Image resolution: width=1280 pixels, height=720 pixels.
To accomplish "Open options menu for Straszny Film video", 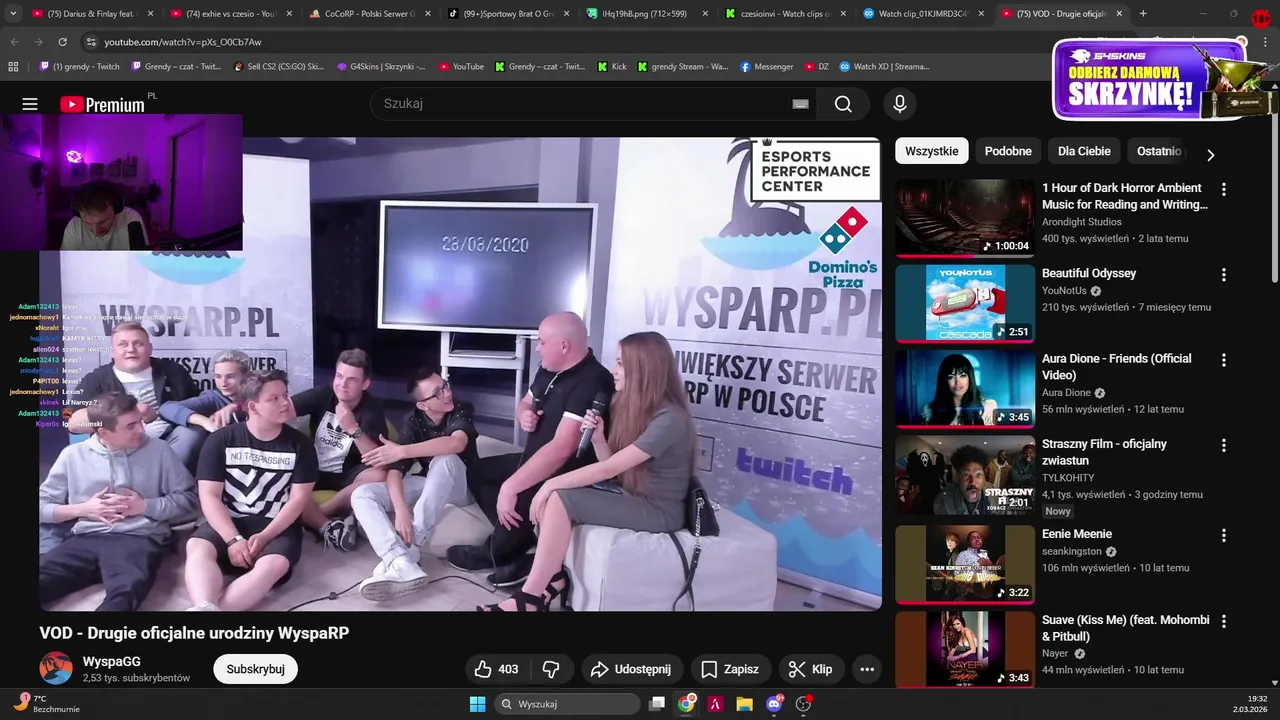I will point(1223,445).
